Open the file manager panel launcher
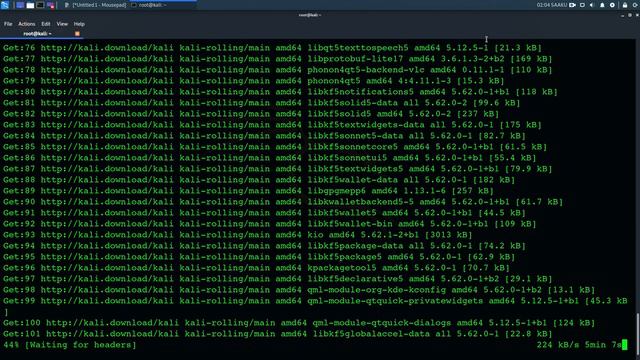This screenshot has width=640, height=360. (30, 5)
